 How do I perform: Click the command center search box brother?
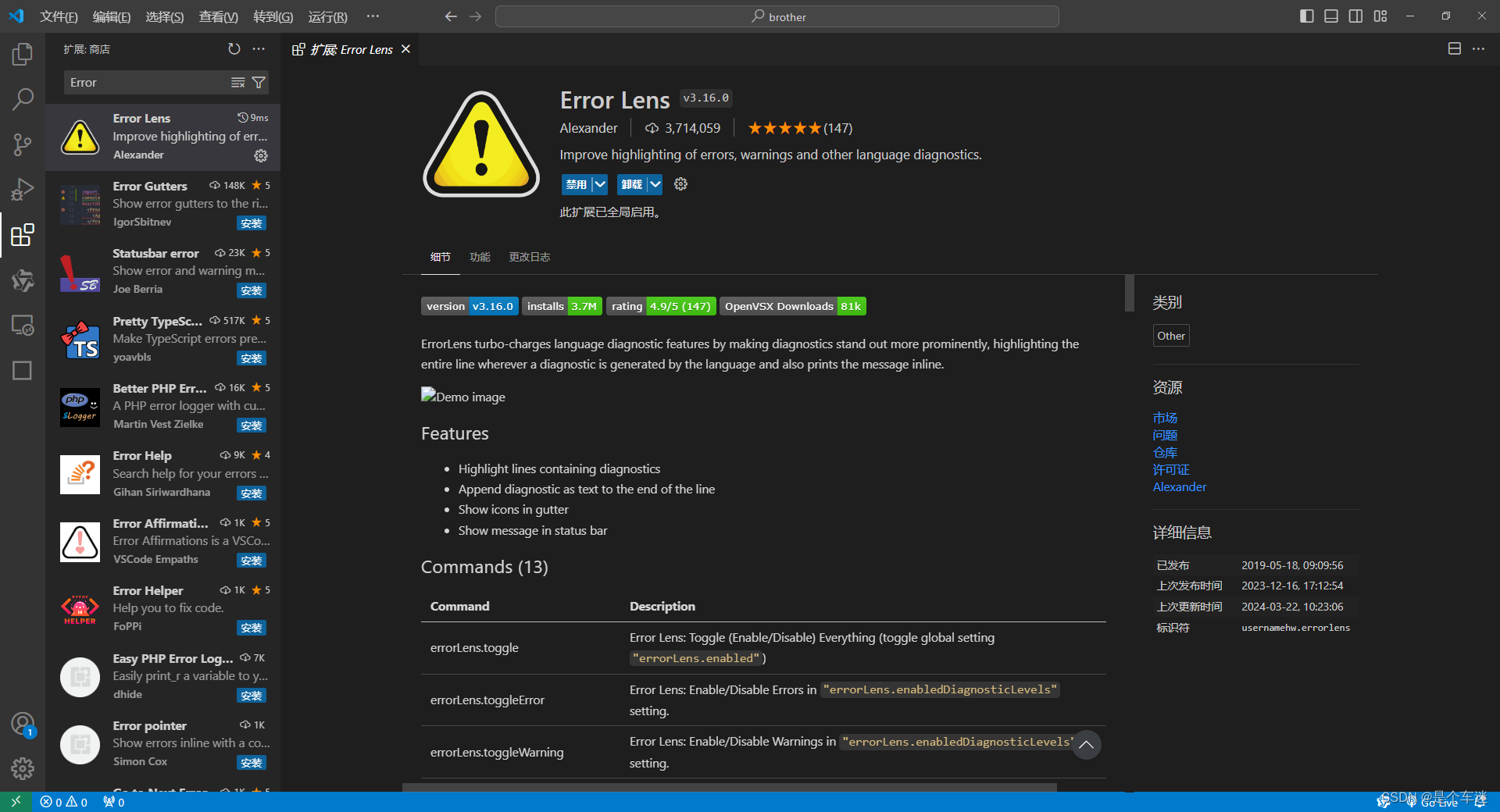coord(777,16)
